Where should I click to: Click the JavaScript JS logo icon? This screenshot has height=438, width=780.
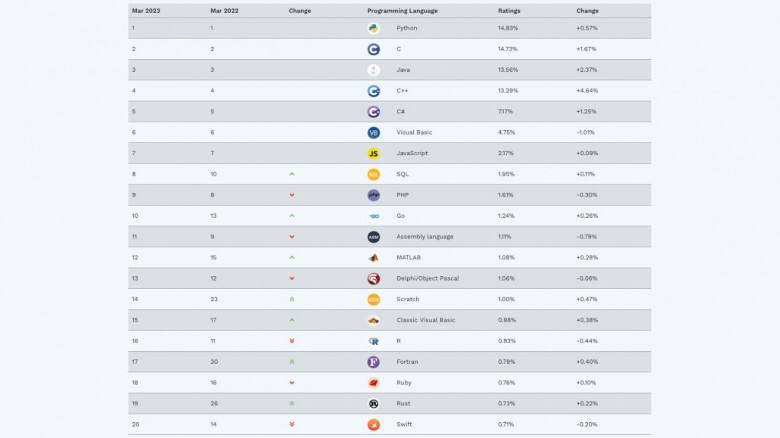373,153
